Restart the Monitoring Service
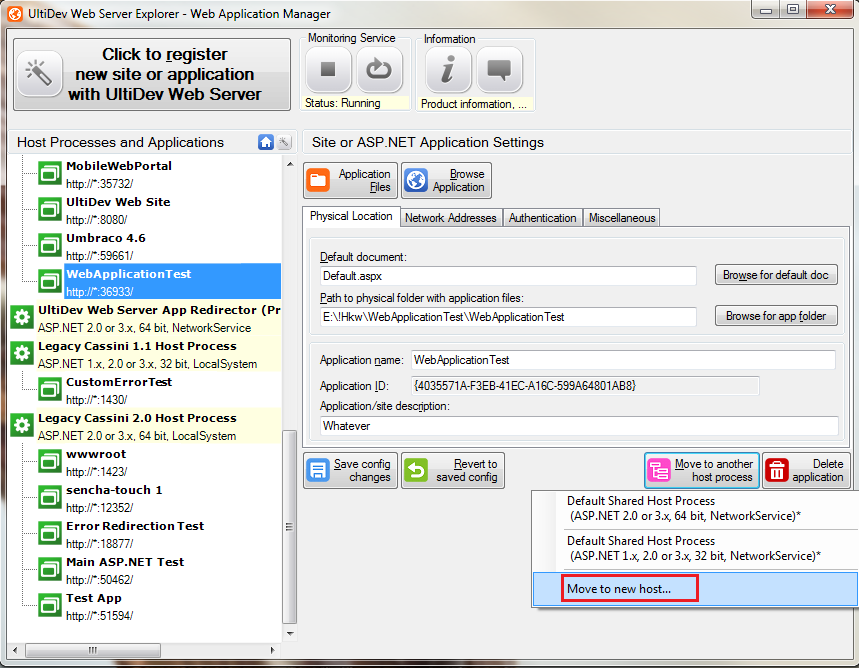 click(x=379, y=70)
